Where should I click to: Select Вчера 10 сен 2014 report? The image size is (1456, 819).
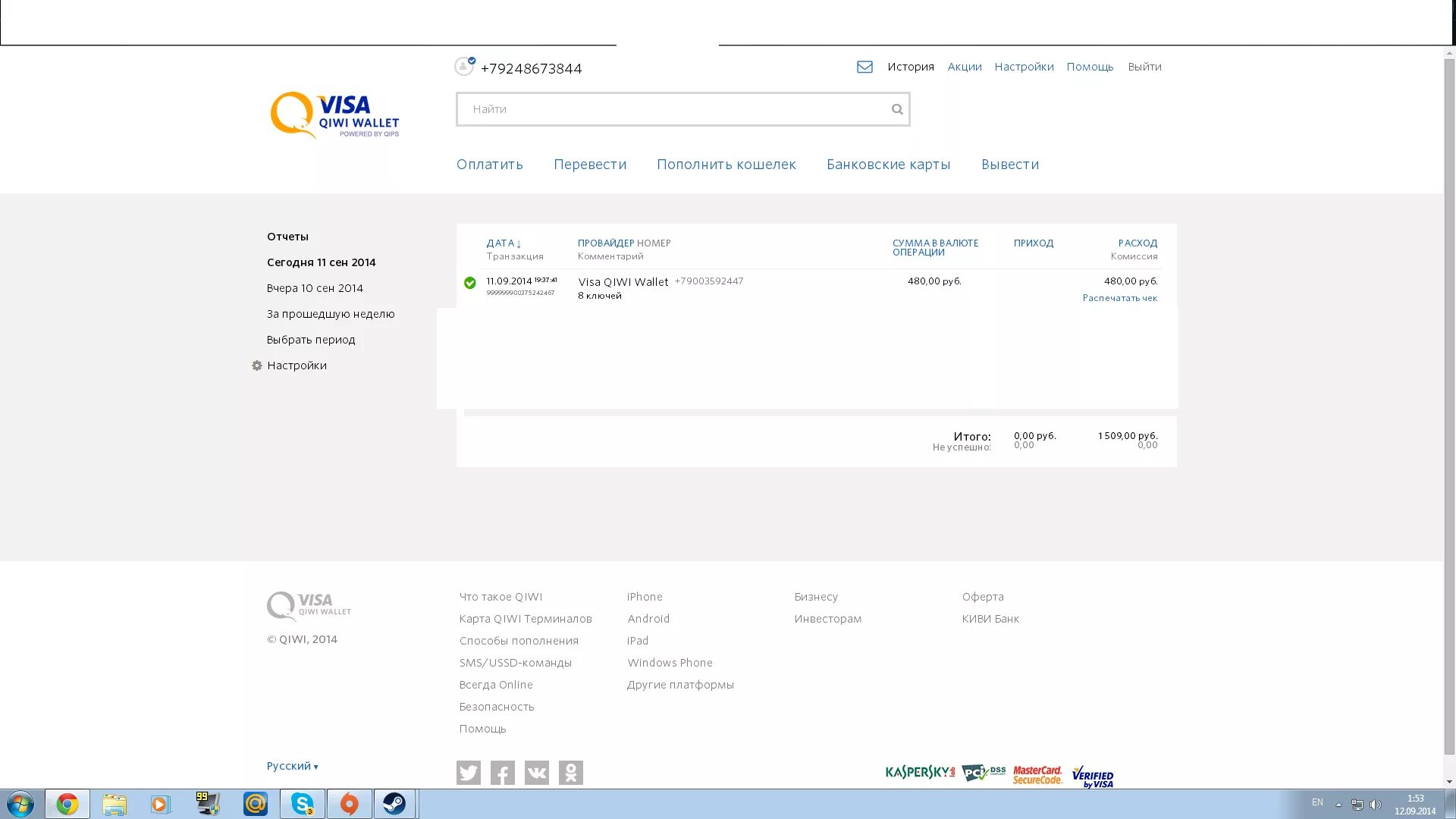point(315,288)
